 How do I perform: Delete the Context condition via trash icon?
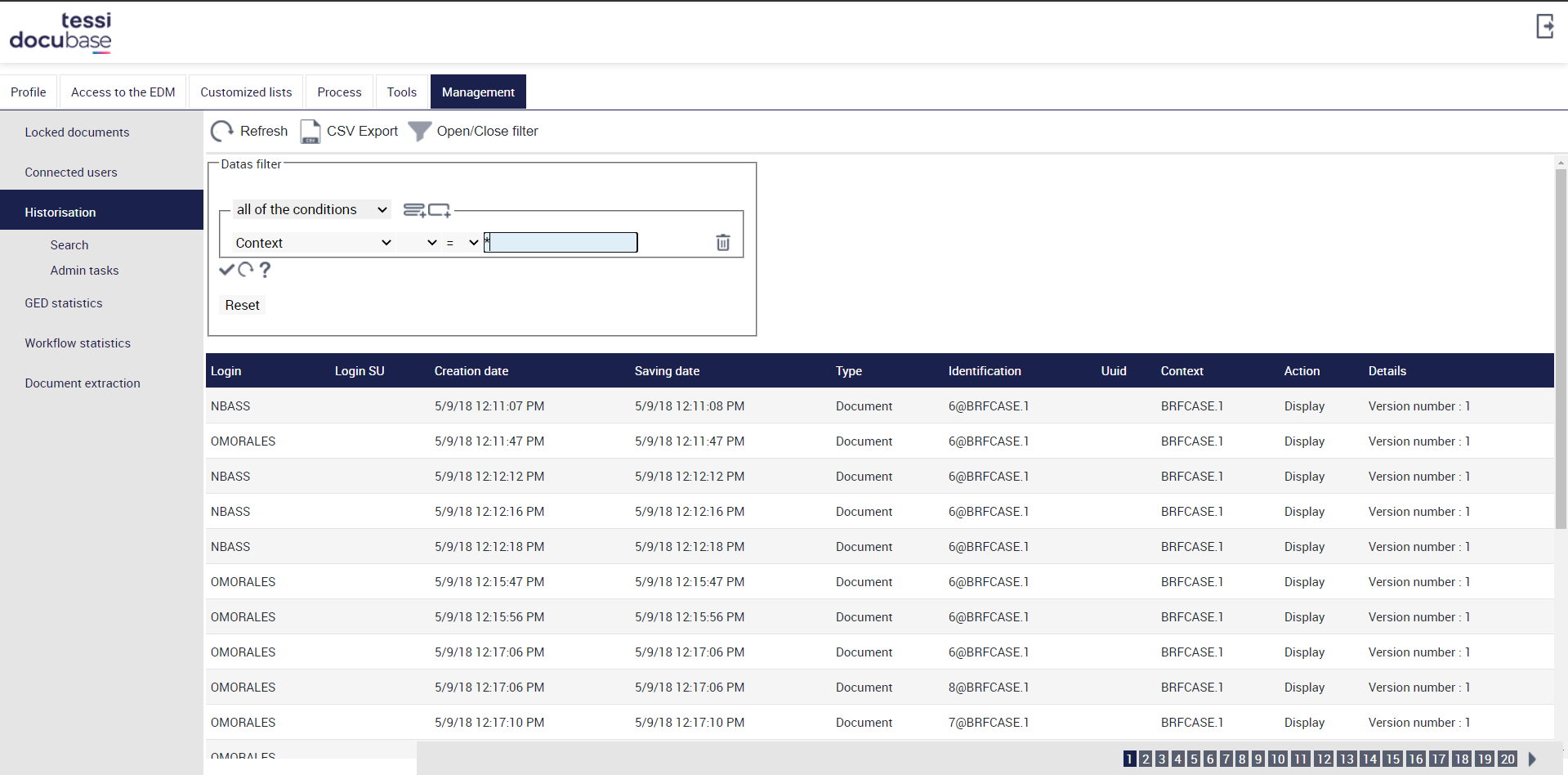pos(722,242)
